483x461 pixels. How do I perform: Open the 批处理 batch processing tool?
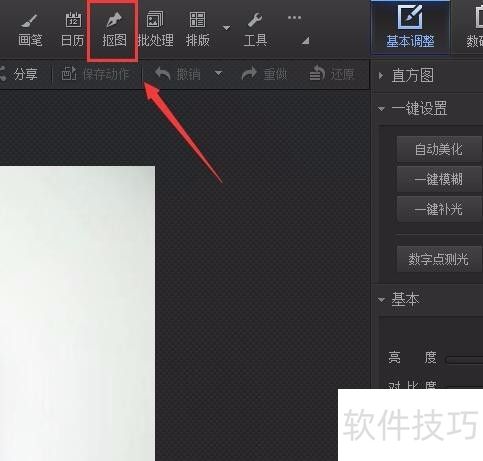point(156,30)
